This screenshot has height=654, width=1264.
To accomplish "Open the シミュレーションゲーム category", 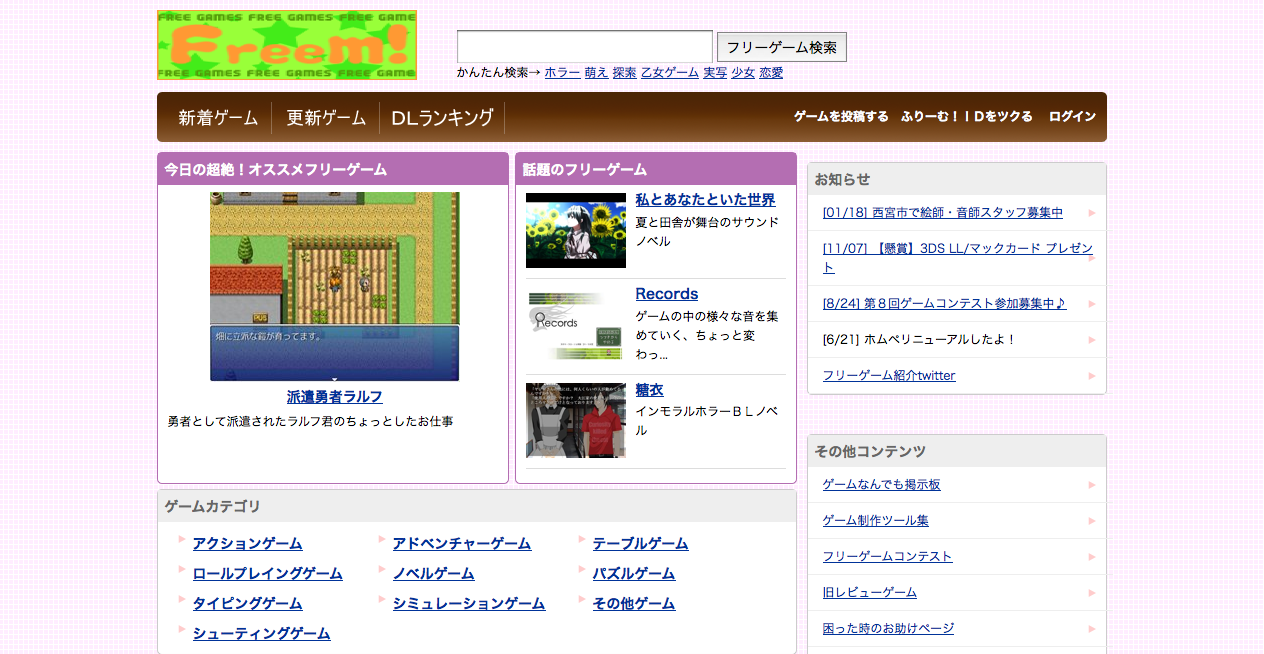I will 469,604.
